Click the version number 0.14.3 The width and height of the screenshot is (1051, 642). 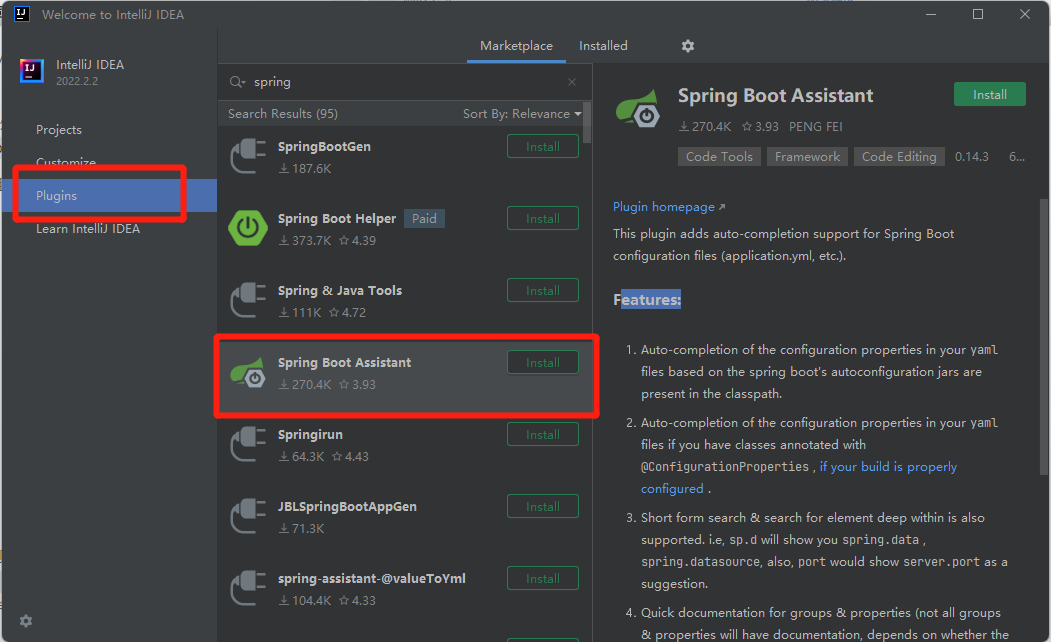[971, 157]
